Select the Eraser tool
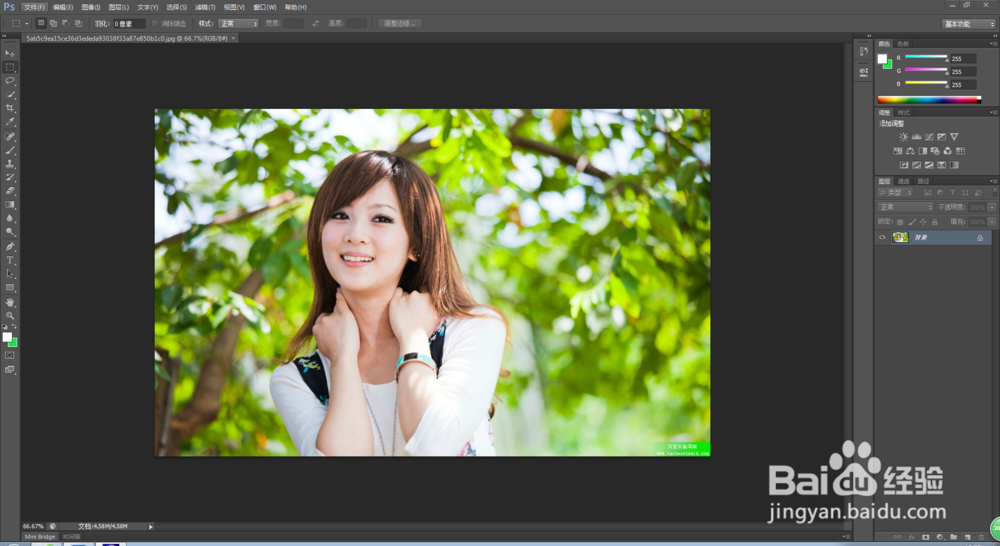The width and height of the screenshot is (1000, 546). click(x=10, y=191)
